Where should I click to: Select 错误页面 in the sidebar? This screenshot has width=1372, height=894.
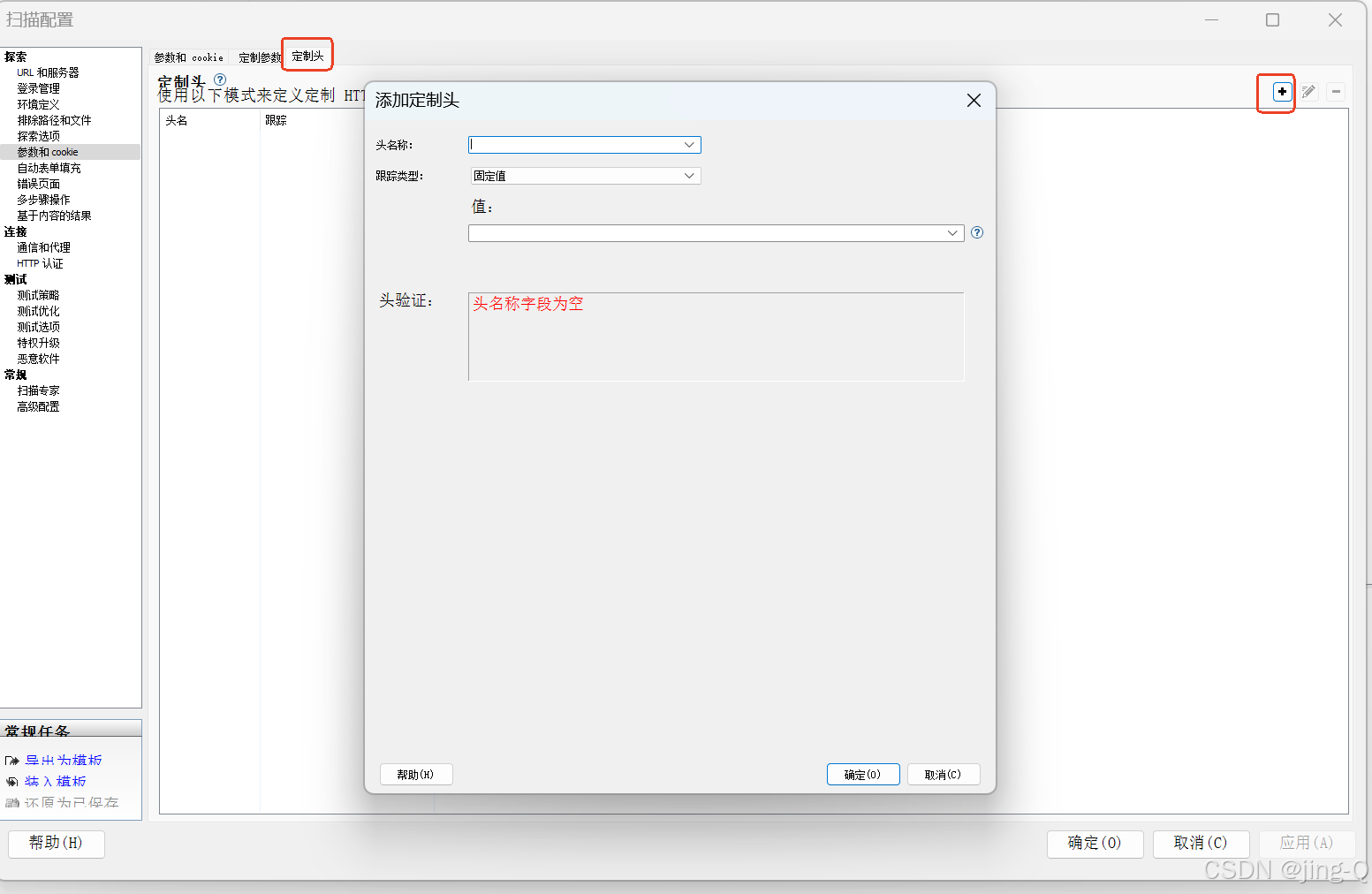coord(39,184)
